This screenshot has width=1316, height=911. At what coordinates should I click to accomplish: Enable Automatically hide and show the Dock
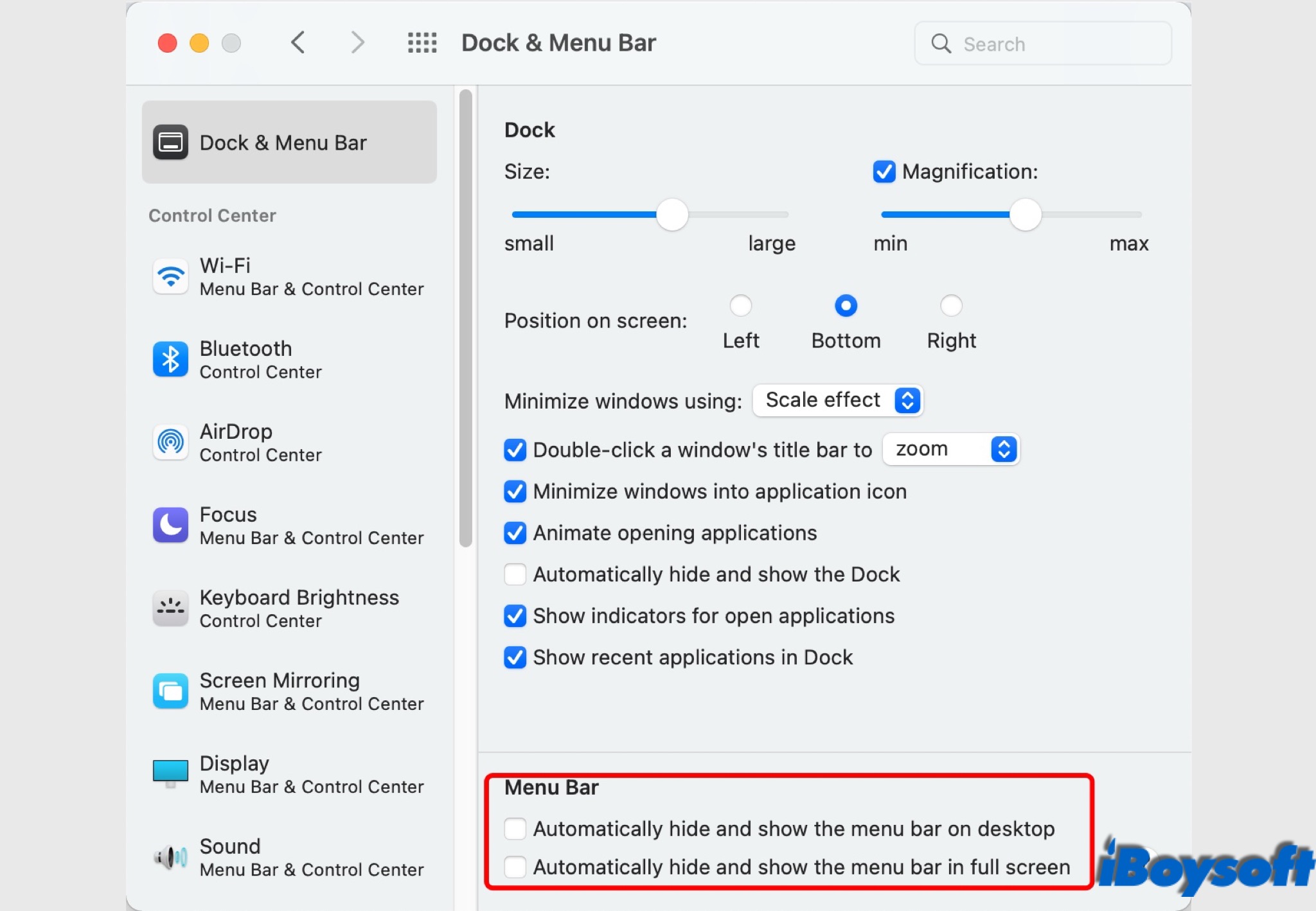point(515,573)
